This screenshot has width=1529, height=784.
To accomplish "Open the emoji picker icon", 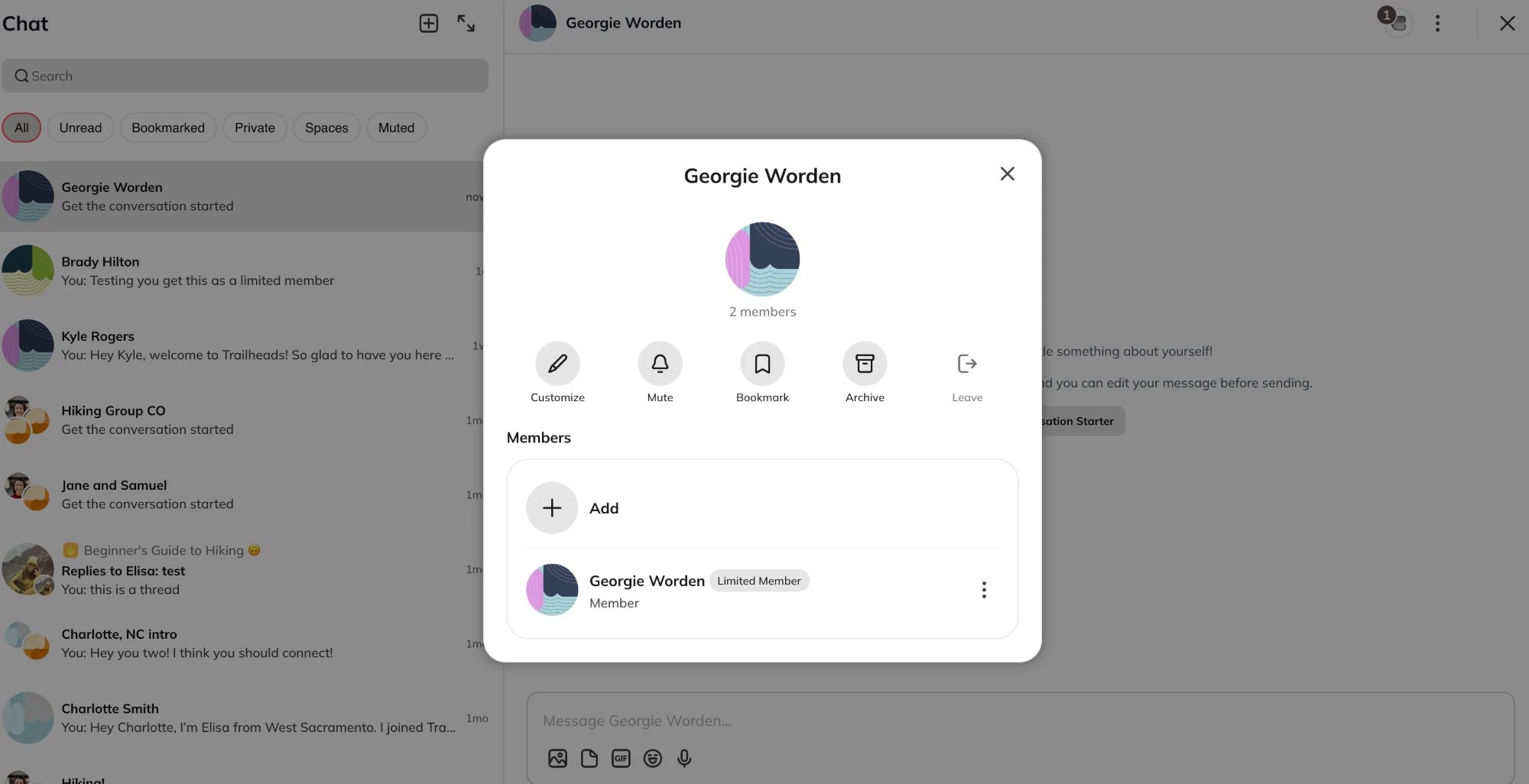I will tap(652, 758).
